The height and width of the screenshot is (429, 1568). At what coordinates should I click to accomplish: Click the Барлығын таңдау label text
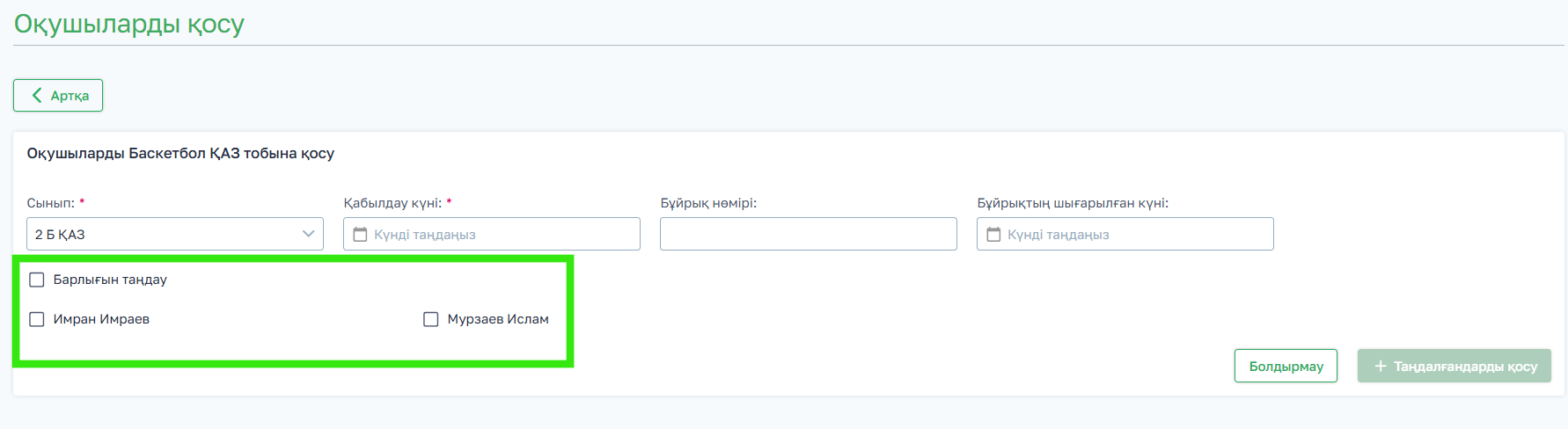pyautogui.click(x=110, y=280)
